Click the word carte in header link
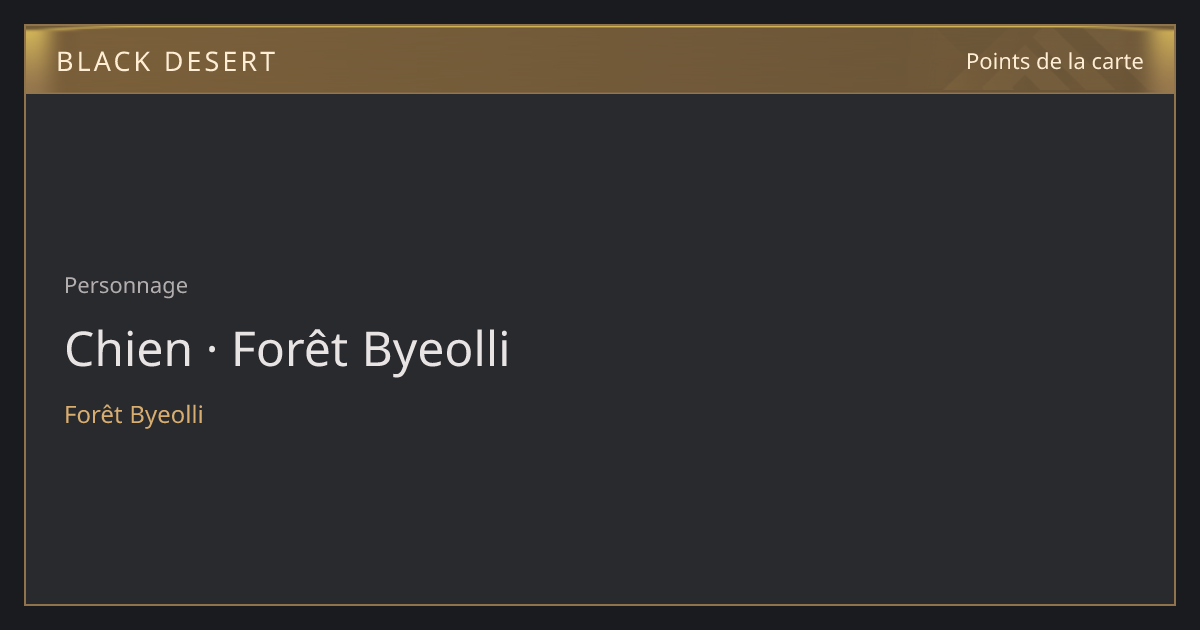1200x630 pixels. click(1117, 61)
